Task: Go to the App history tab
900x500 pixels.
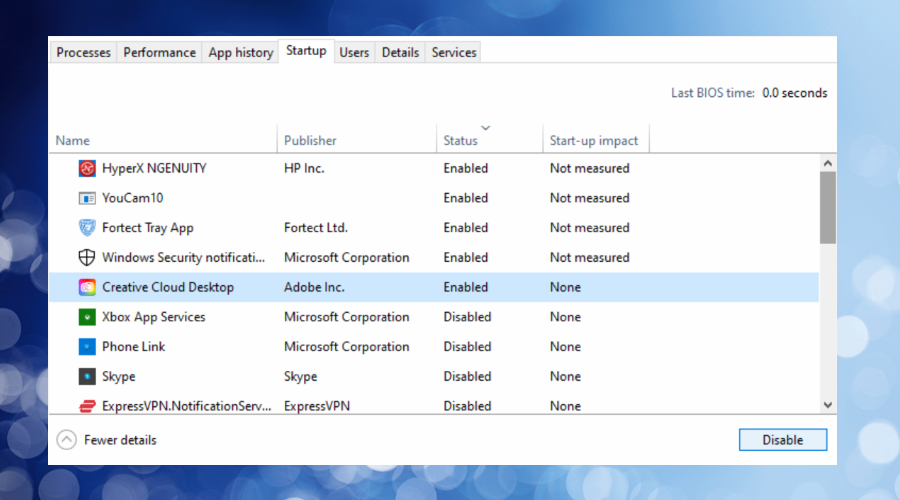Action: [x=240, y=52]
